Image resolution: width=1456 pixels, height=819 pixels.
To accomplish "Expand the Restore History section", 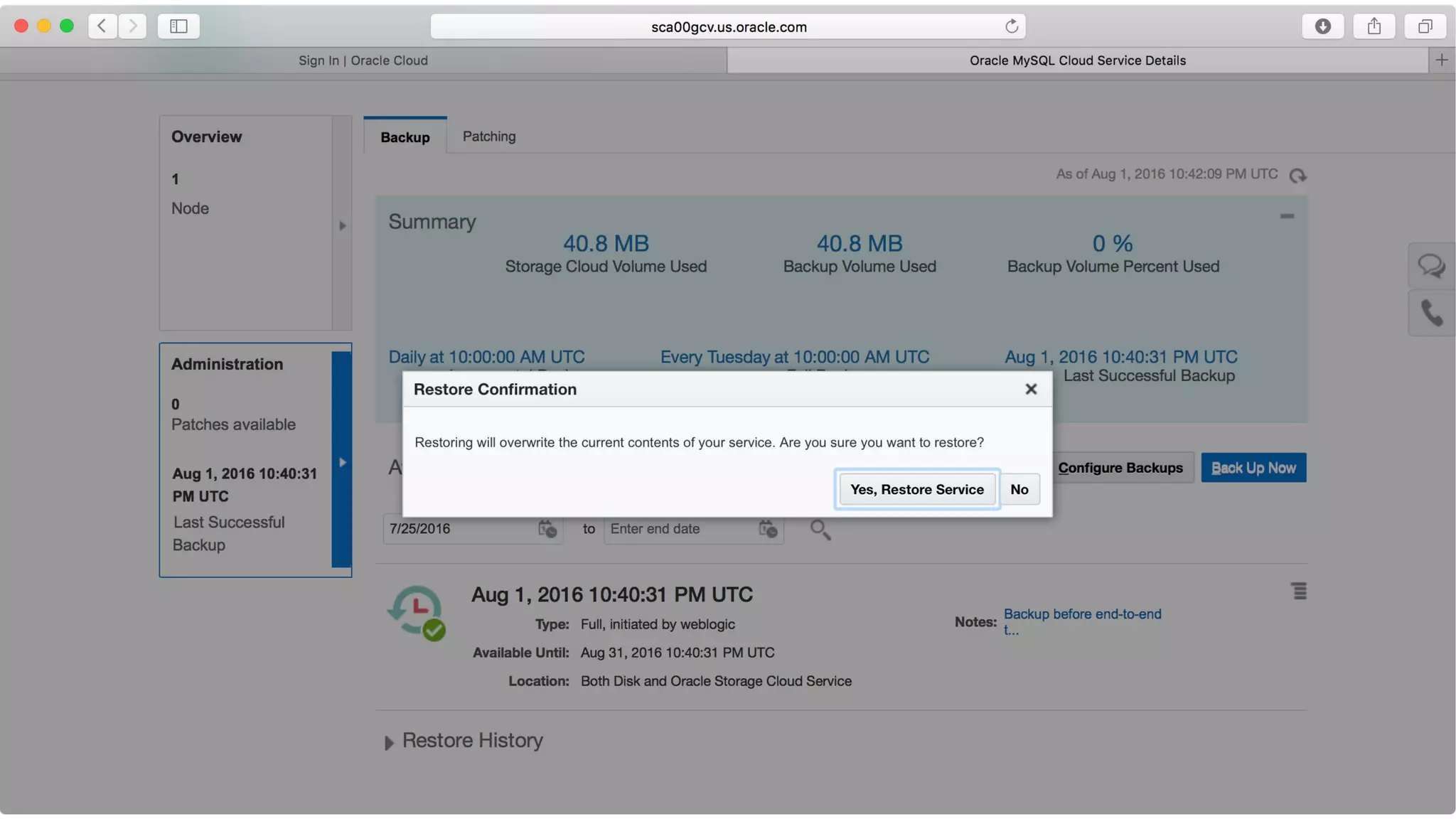I will 389,742.
